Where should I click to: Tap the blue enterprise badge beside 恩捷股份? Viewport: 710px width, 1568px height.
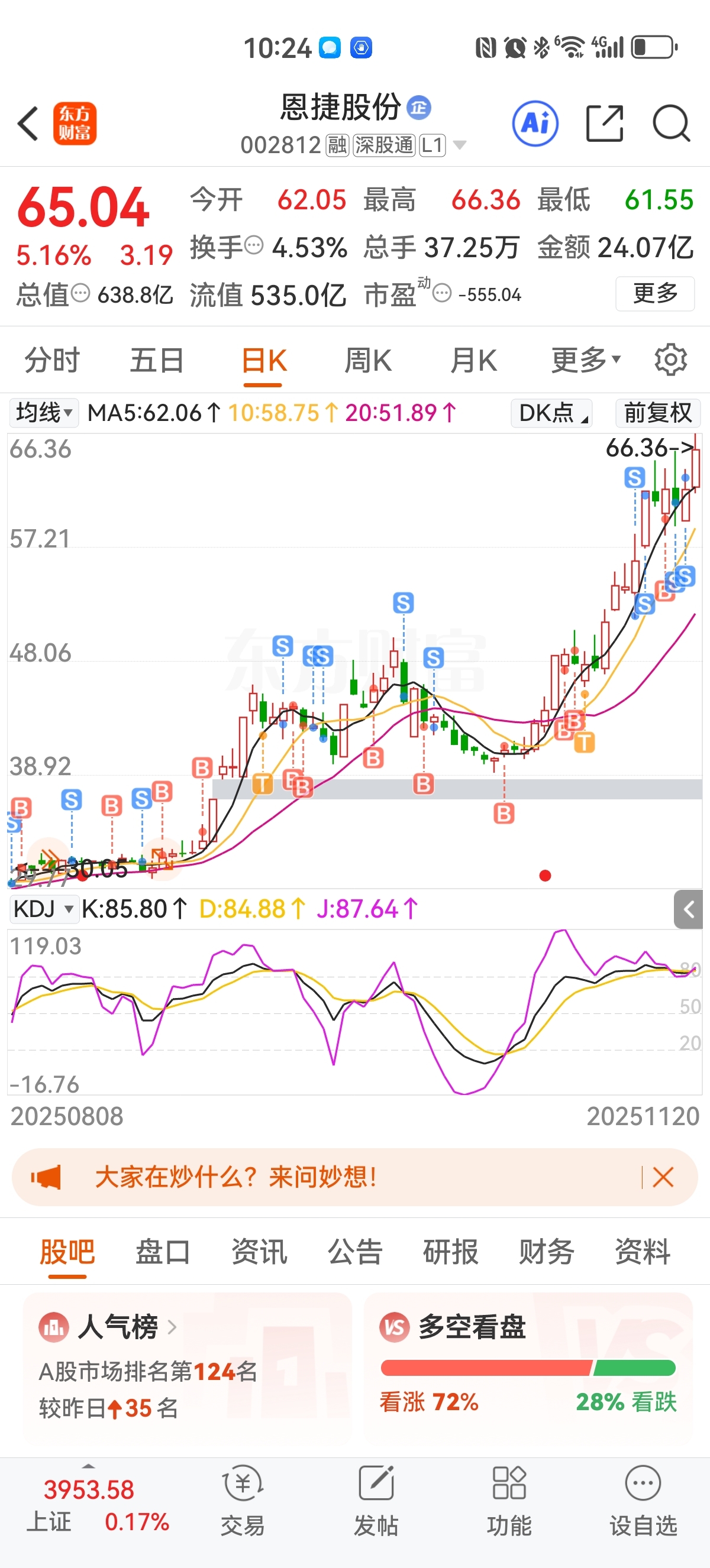pyautogui.click(x=419, y=108)
